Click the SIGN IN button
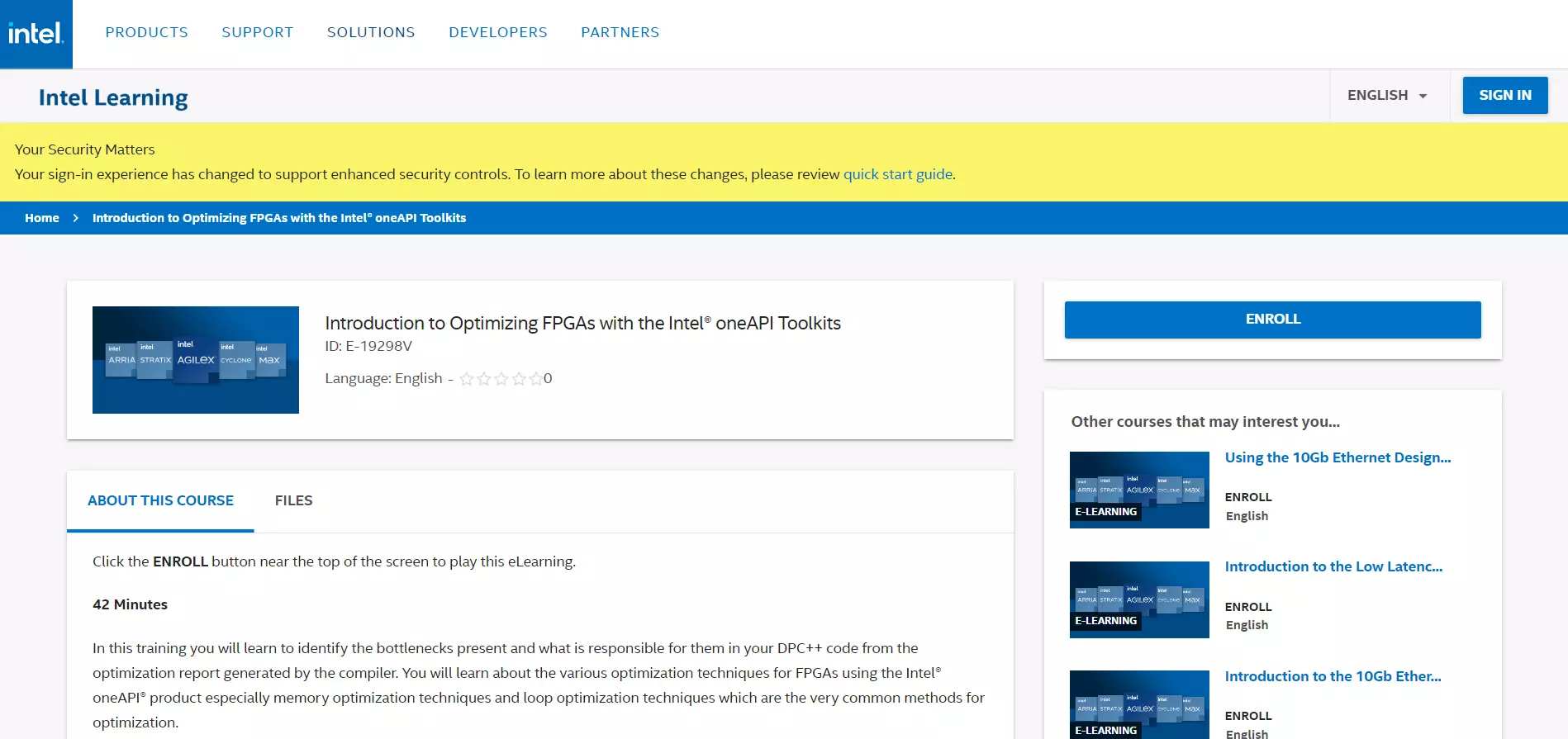This screenshot has width=1568, height=739. pyautogui.click(x=1504, y=96)
